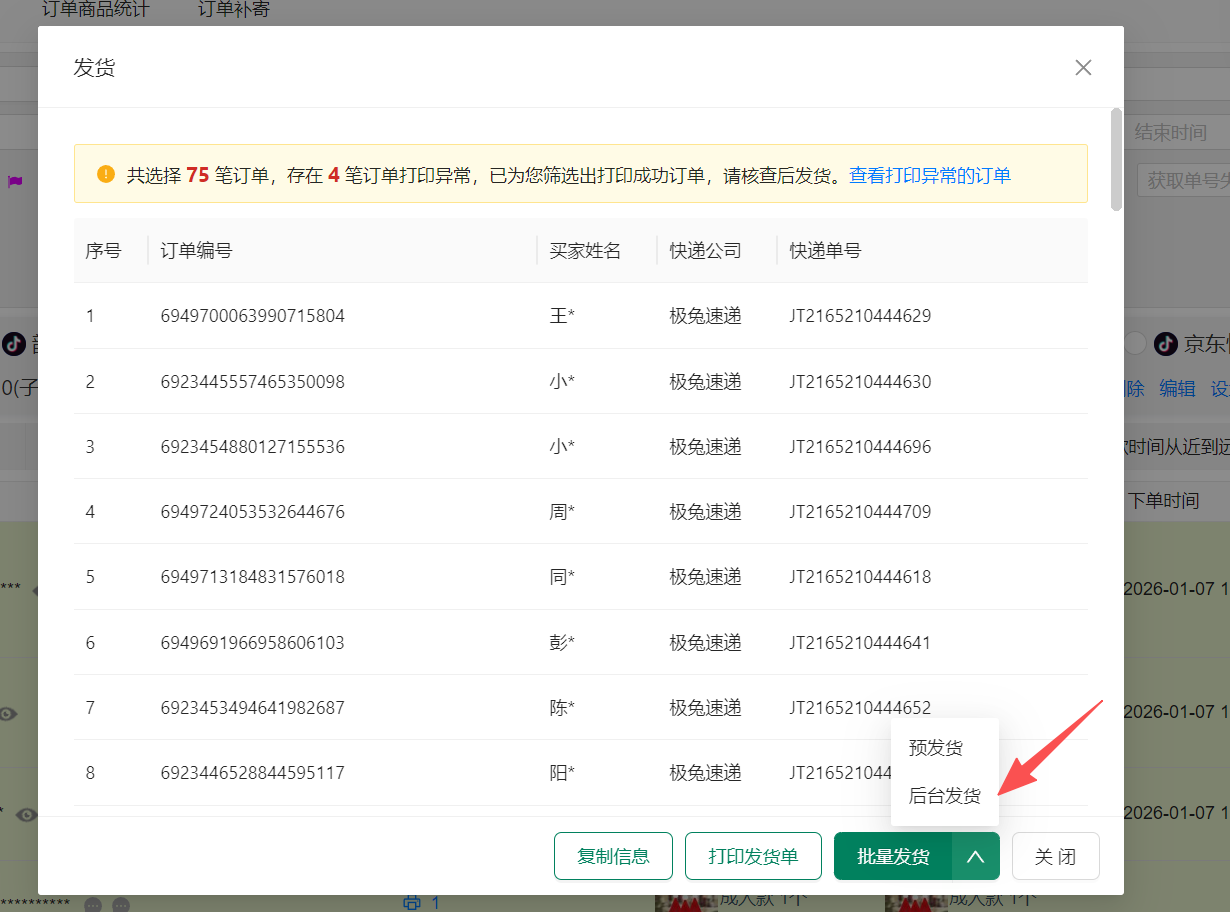Click the printer icon at the bottom
Viewport: 1230px width, 912px height.
[412, 902]
